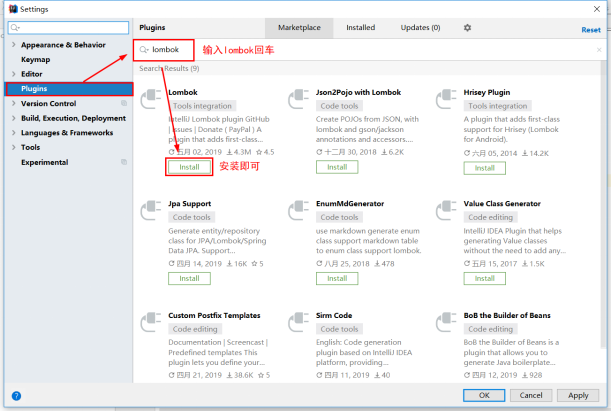Click the settings search magnifier icon
Viewport: 612px width, 411px height.
pyautogui.click(x=15, y=28)
